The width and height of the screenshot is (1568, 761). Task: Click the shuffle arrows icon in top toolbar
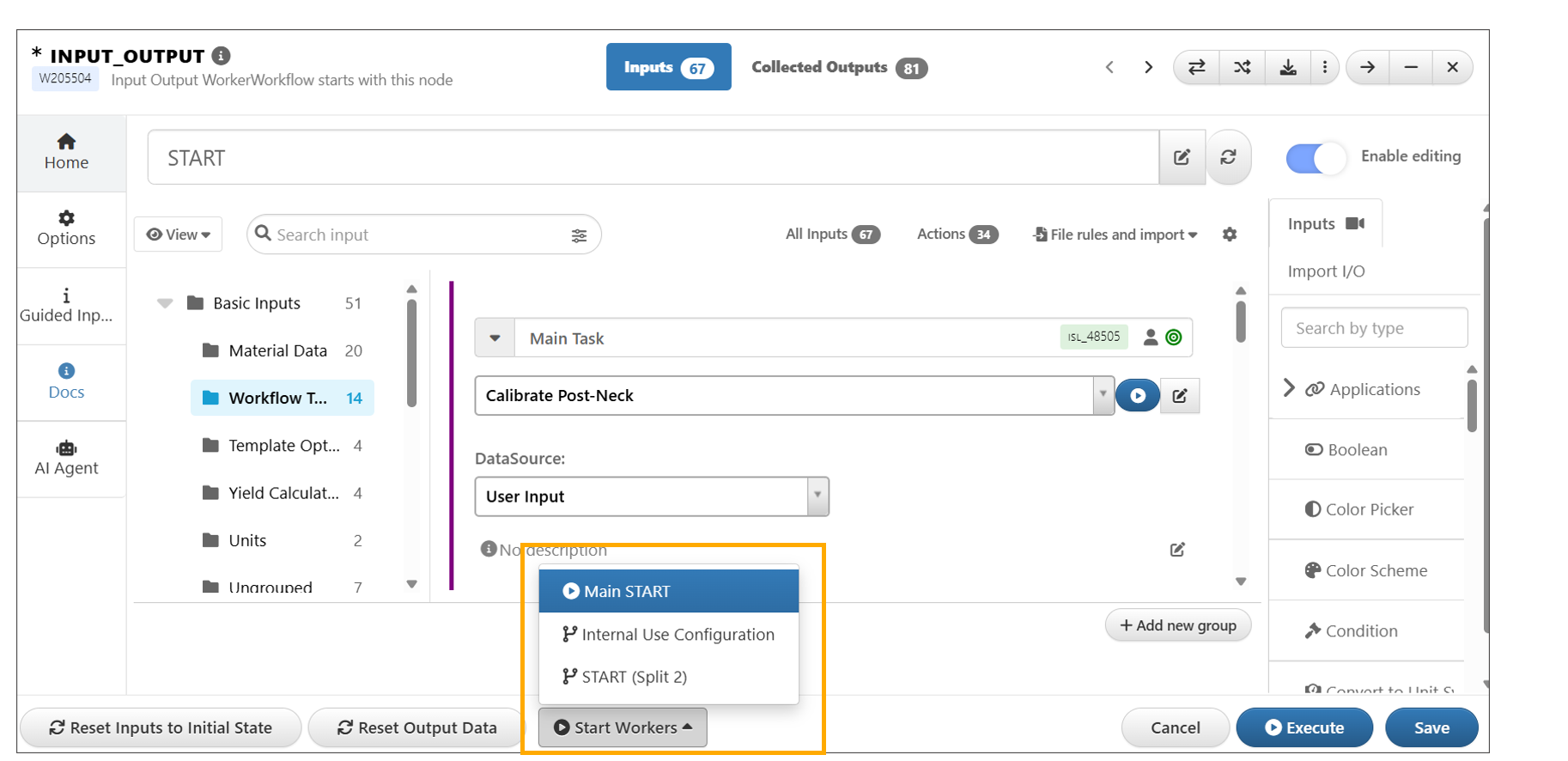pos(1242,67)
